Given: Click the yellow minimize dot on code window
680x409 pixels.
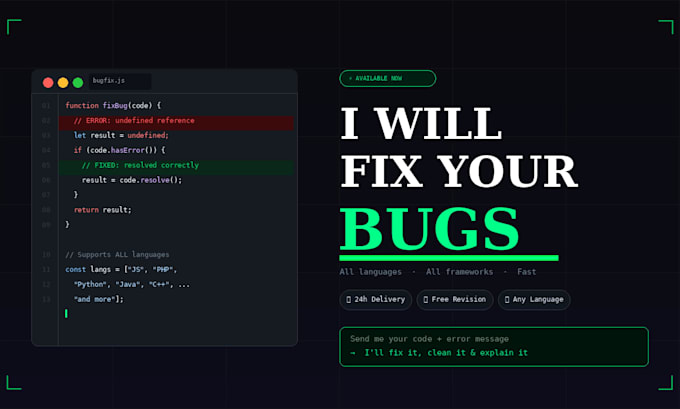Looking at the screenshot, I should pos(63,82).
